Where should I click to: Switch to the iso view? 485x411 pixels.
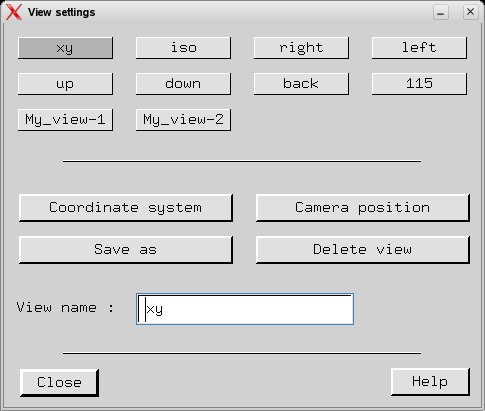click(183, 48)
